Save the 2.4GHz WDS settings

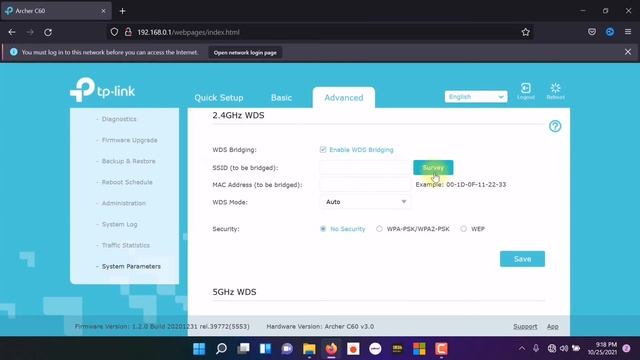pyautogui.click(x=522, y=259)
